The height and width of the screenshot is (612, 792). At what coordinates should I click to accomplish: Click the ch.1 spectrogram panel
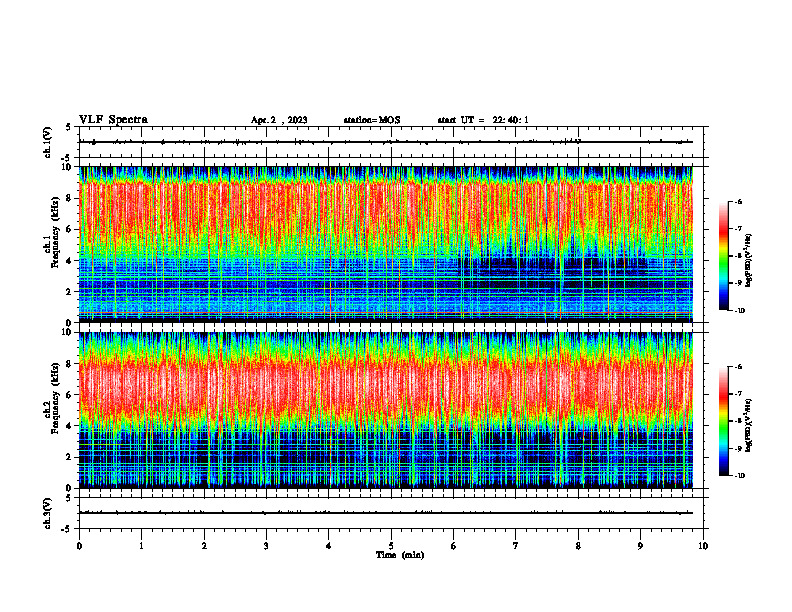pyautogui.click(x=385, y=244)
